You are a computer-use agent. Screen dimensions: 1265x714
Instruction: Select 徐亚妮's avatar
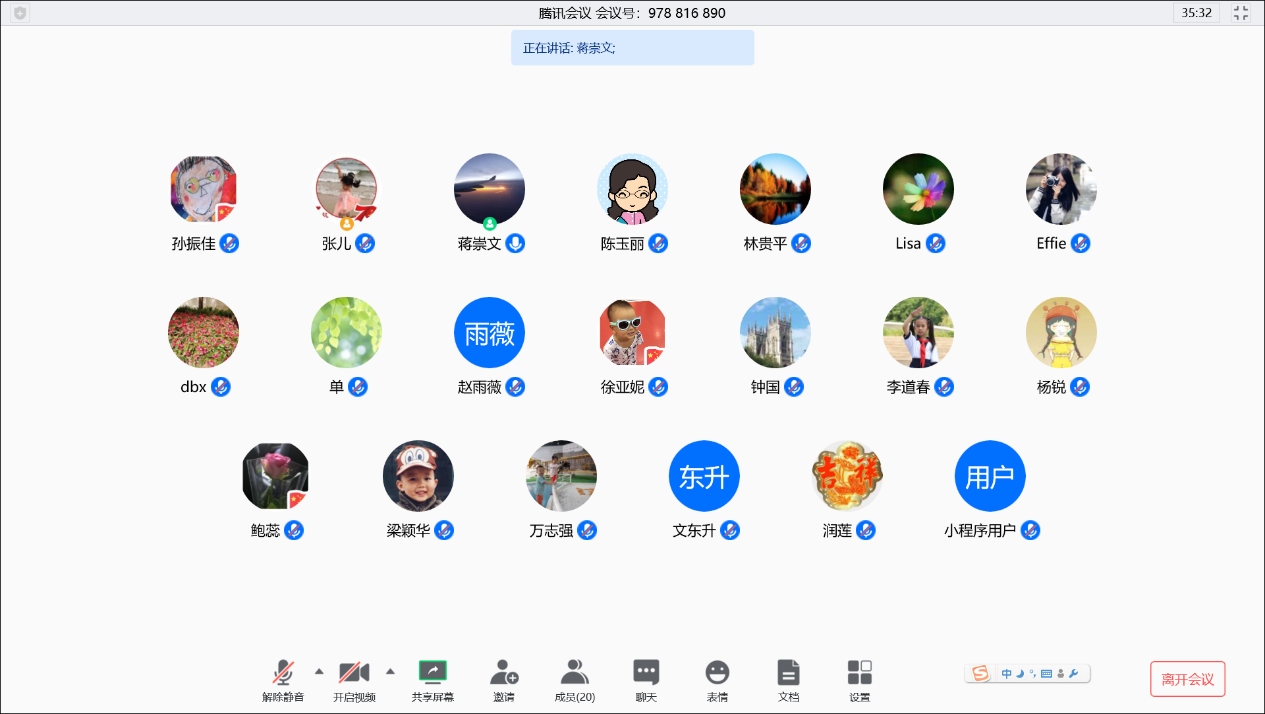633,332
